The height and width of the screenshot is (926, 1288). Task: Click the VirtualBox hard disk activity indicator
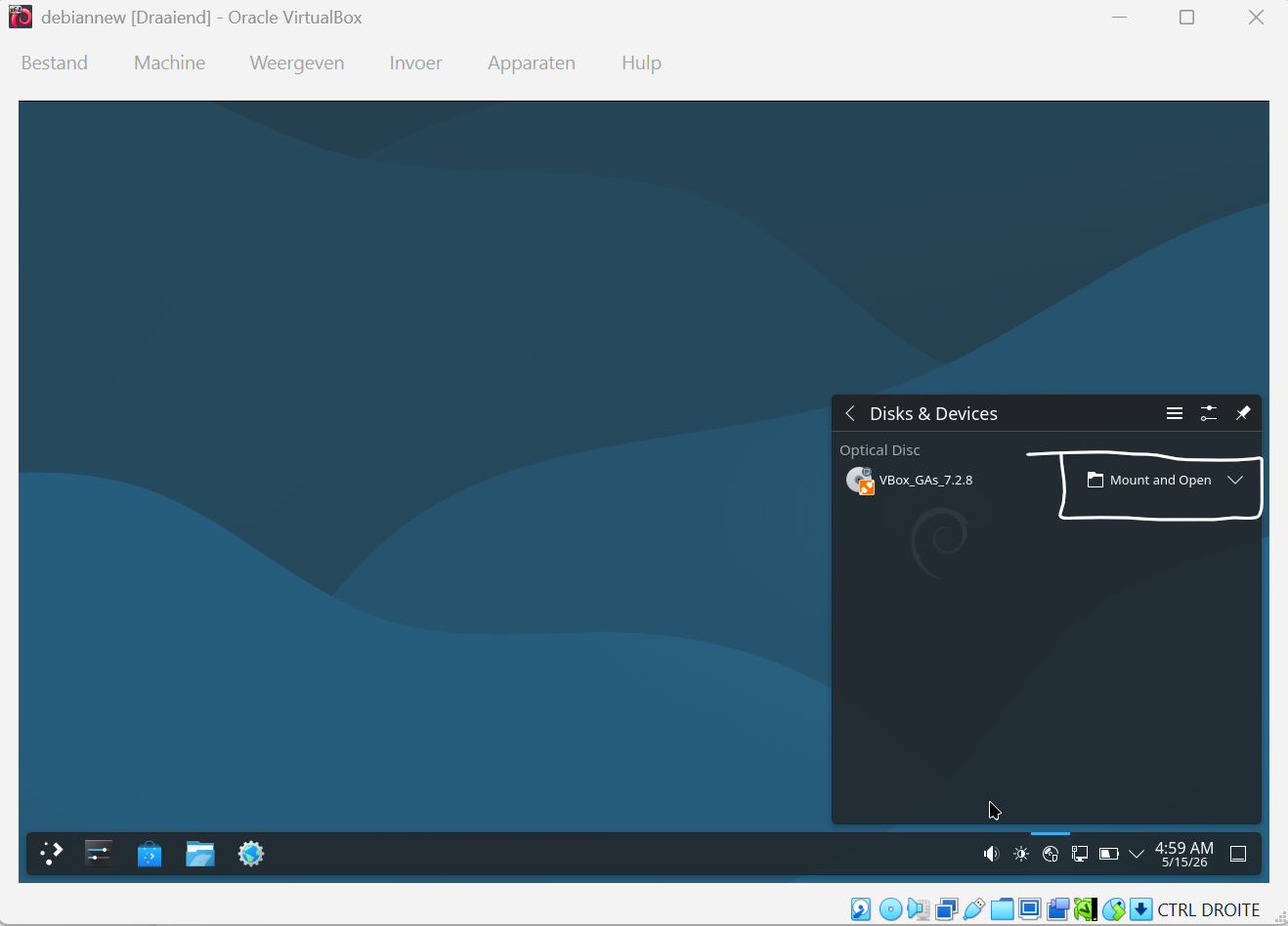pyautogui.click(x=861, y=909)
